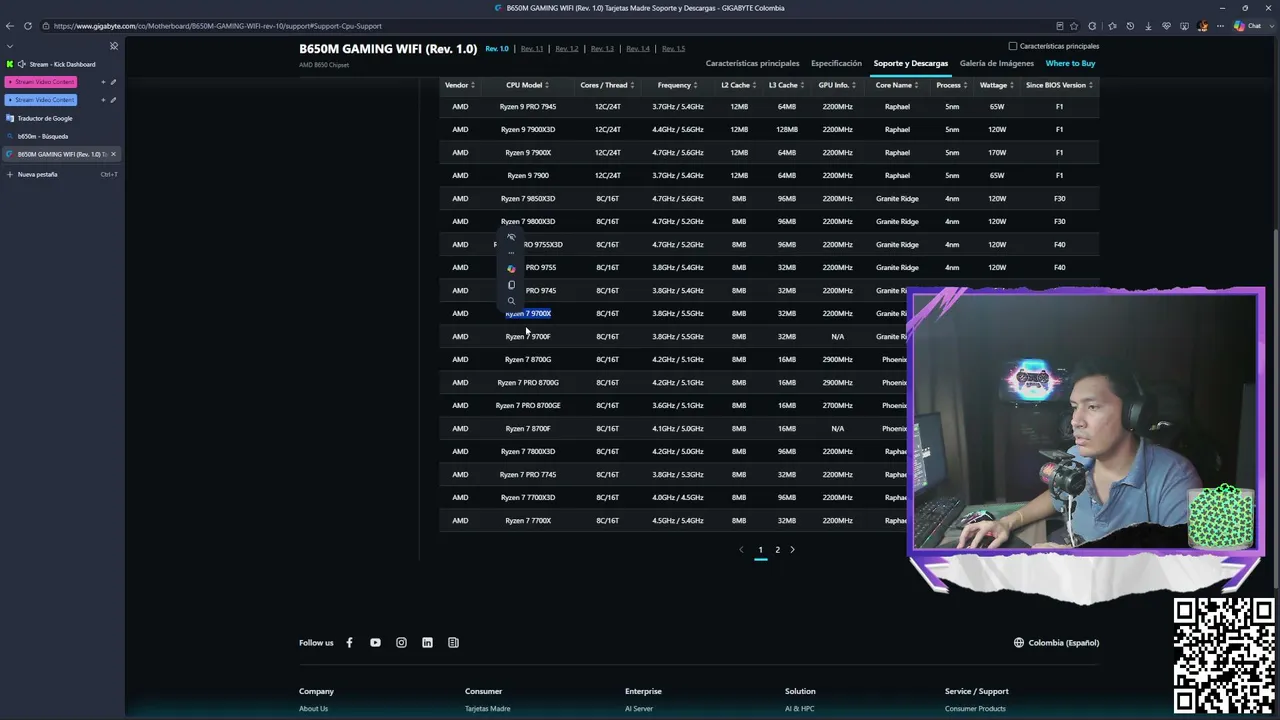Viewport: 1280px width, 720px height.
Task: Bookmark this page with the star icon
Action: [1074, 26]
